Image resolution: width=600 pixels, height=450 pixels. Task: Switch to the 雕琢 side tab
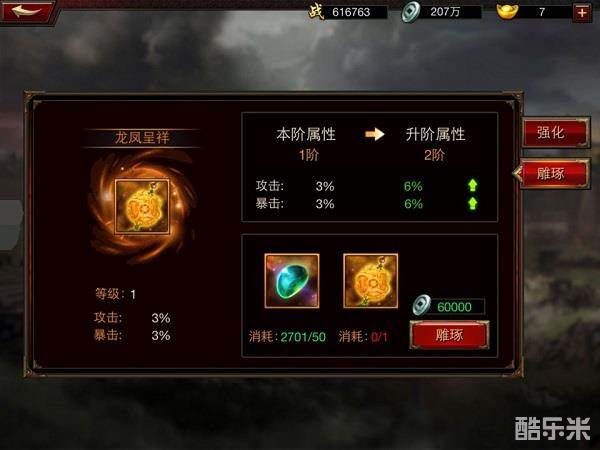[553, 174]
